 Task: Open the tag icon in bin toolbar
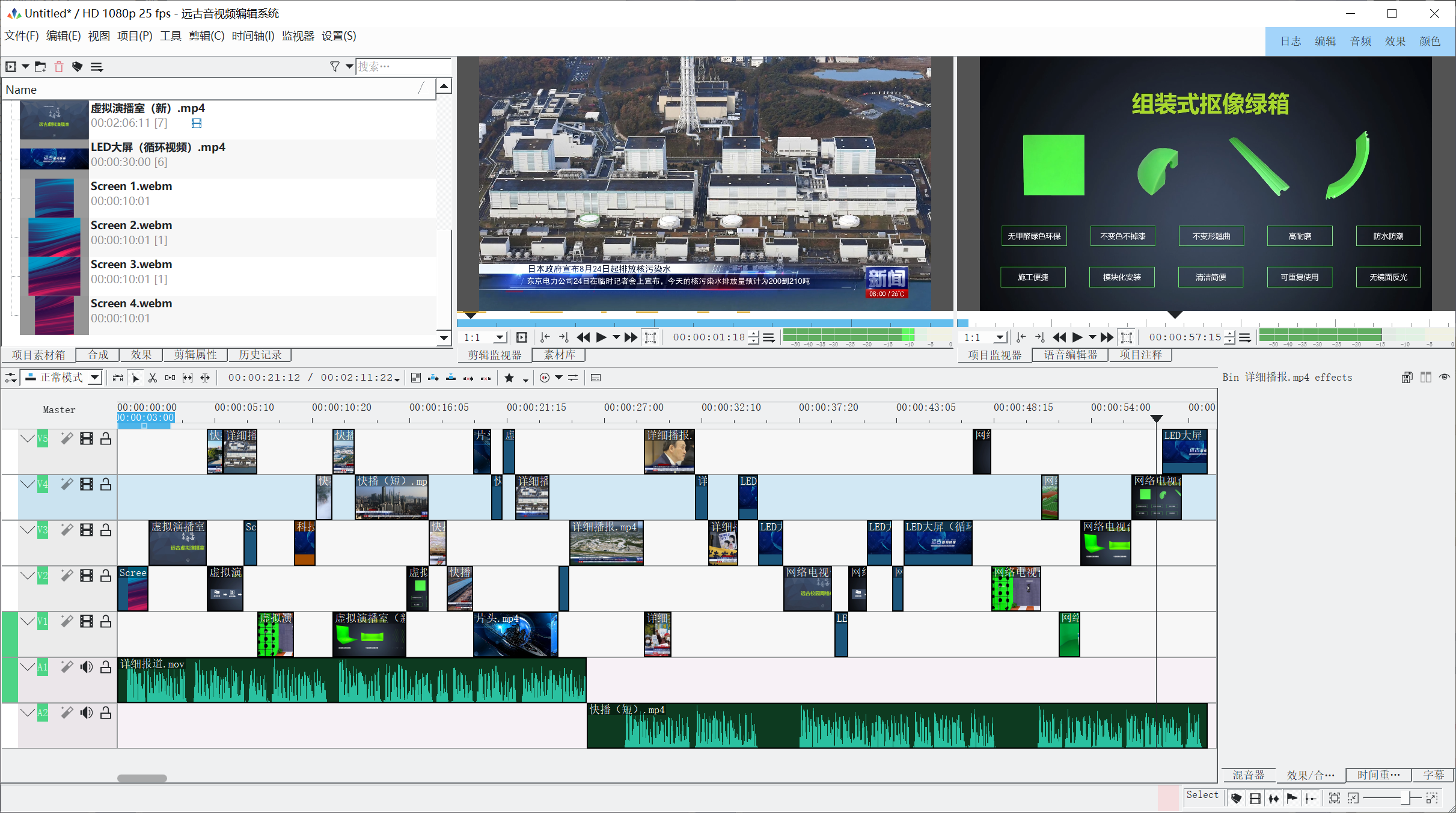[x=77, y=67]
